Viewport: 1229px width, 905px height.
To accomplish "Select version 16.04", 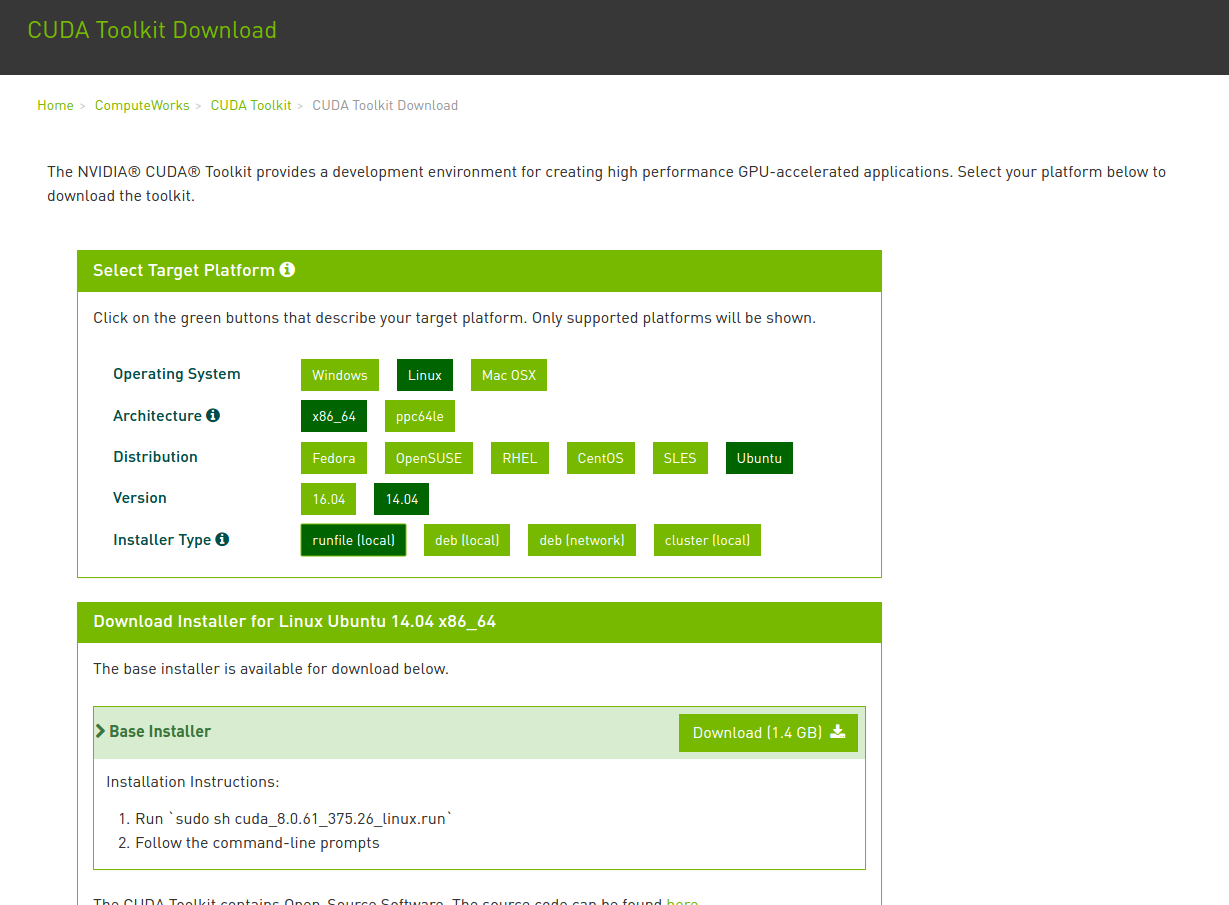I will pos(329,499).
